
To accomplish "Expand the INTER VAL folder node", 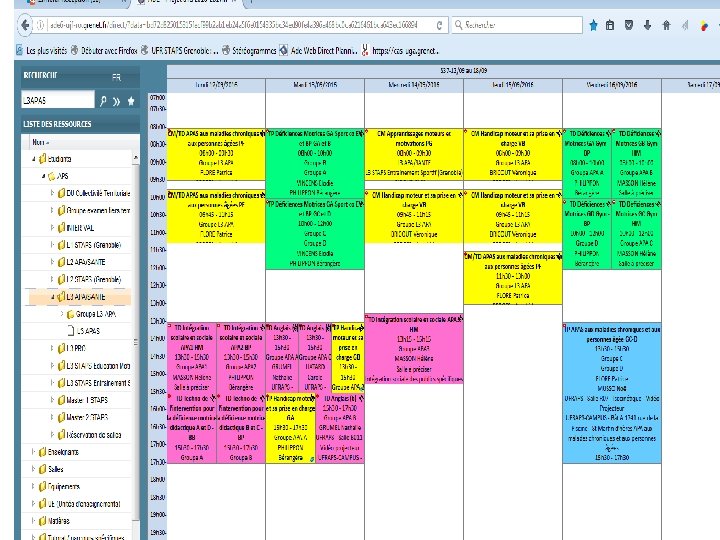I will pos(52,228).
